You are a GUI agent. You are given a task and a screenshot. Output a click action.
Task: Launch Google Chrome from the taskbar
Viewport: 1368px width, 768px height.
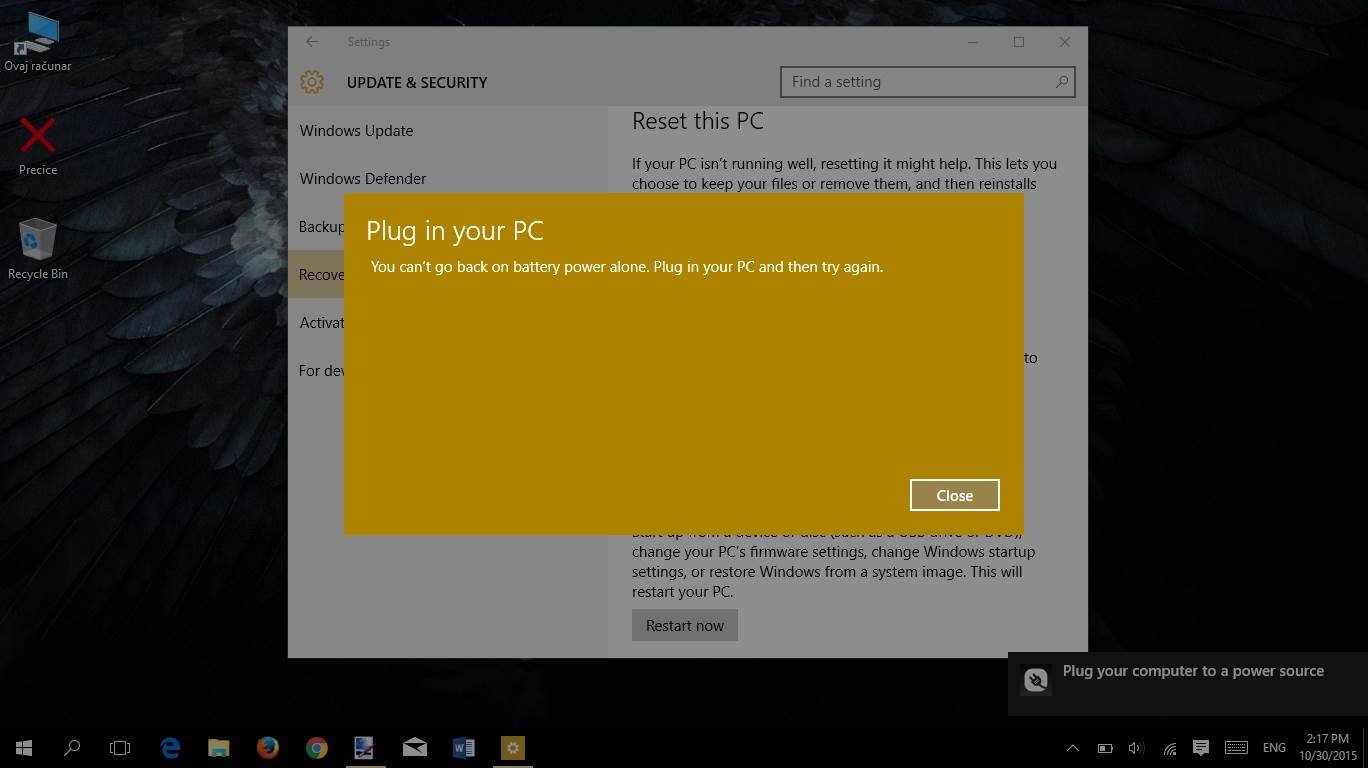click(x=316, y=747)
